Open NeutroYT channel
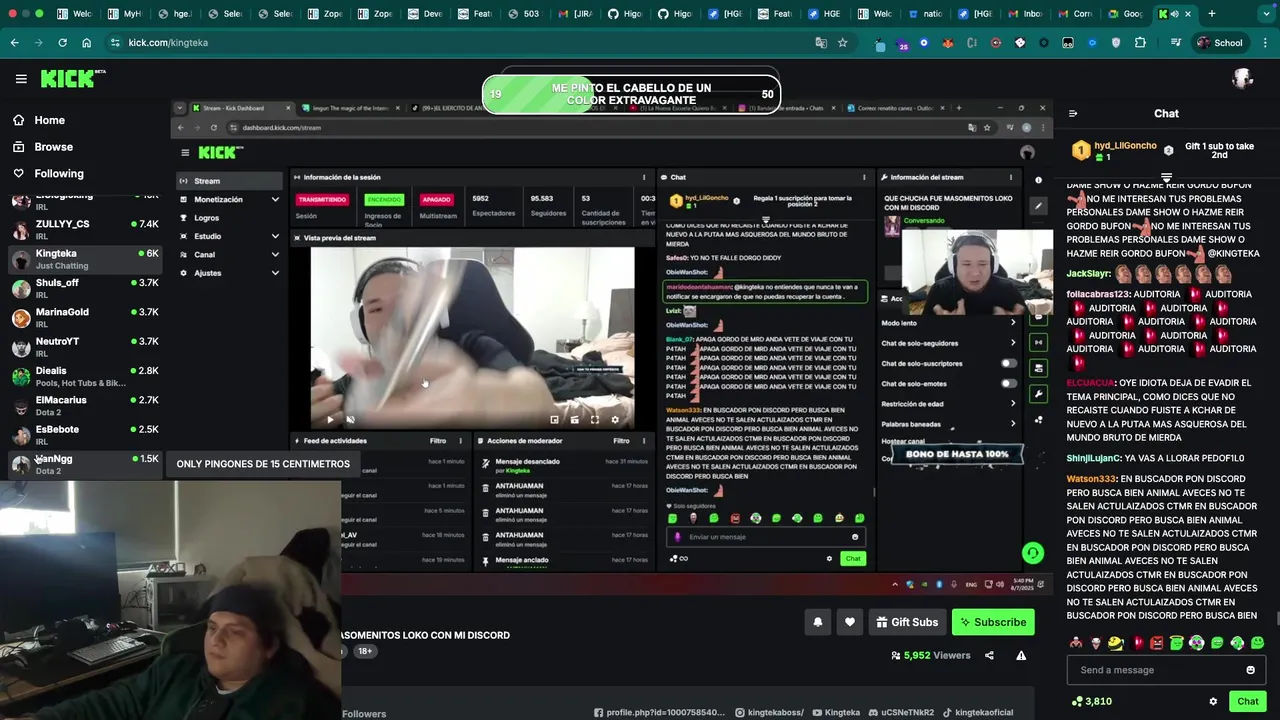This screenshot has width=1280, height=720. coord(84,346)
